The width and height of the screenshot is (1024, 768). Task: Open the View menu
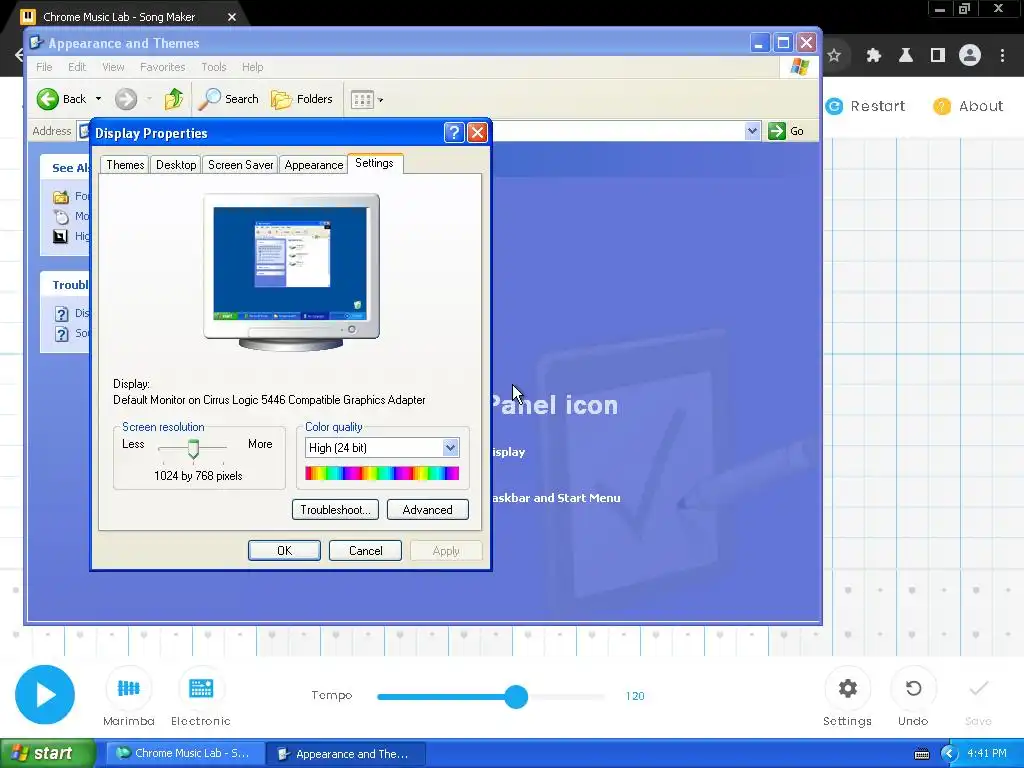113,67
